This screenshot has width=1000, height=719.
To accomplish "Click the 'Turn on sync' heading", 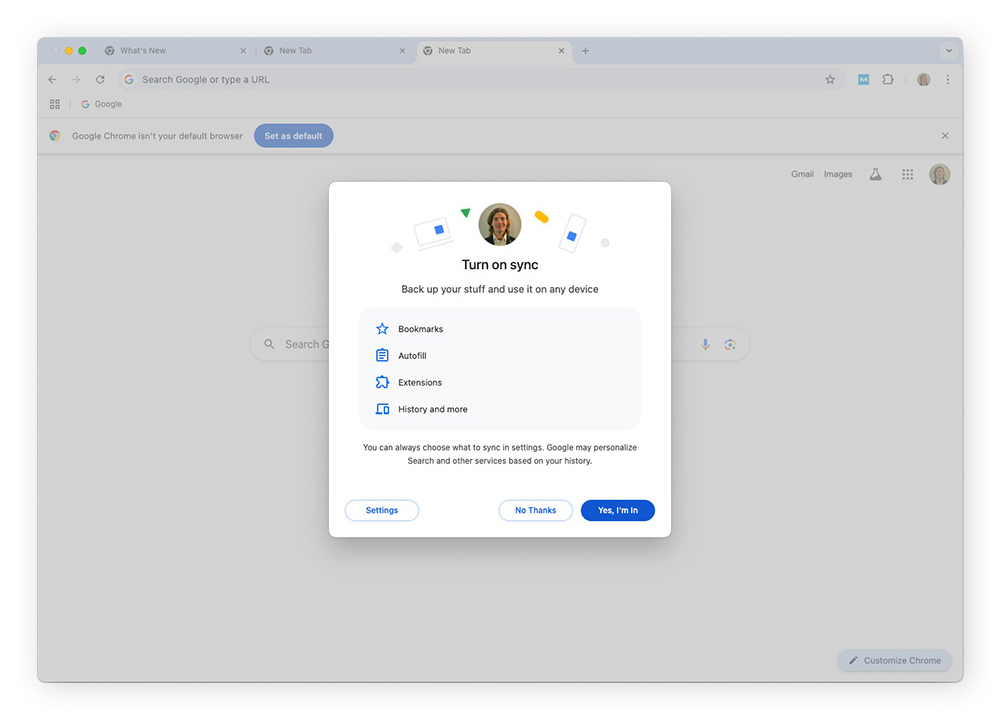I will click(500, 265).
